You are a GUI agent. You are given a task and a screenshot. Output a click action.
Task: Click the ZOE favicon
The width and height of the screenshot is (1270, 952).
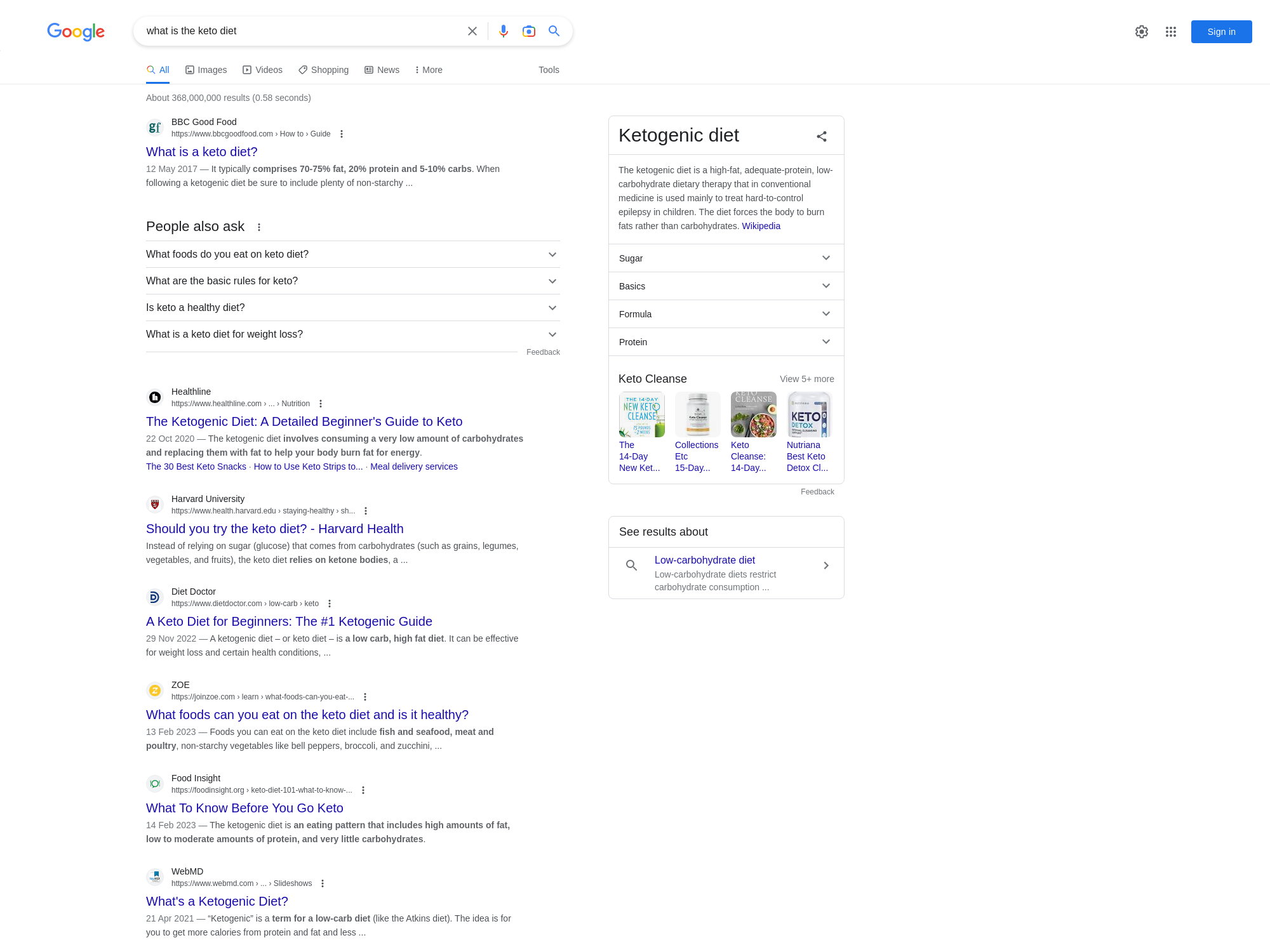[x=155, y=691]
